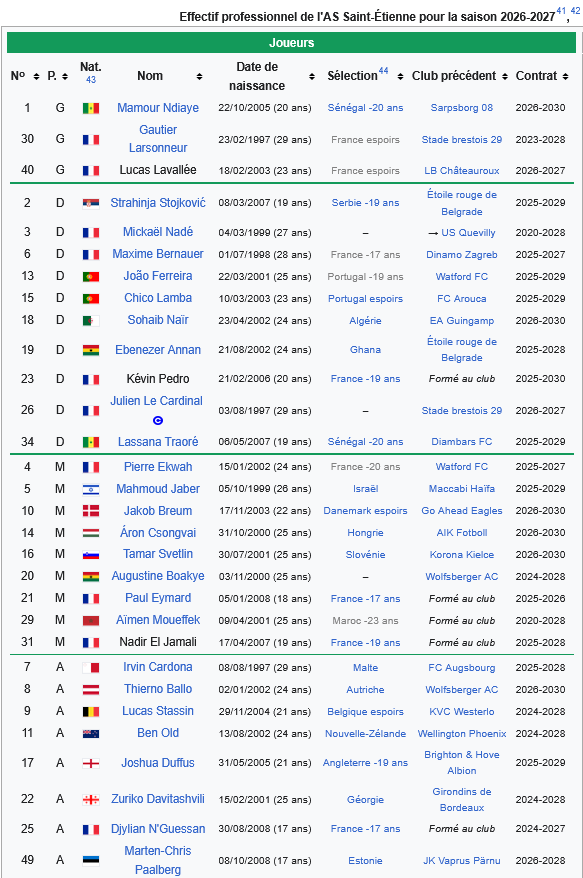The image size is (583, 878).
Task: Click the Israel flag beside Mahmoud Jaber
Action: [x=91, y=489]
